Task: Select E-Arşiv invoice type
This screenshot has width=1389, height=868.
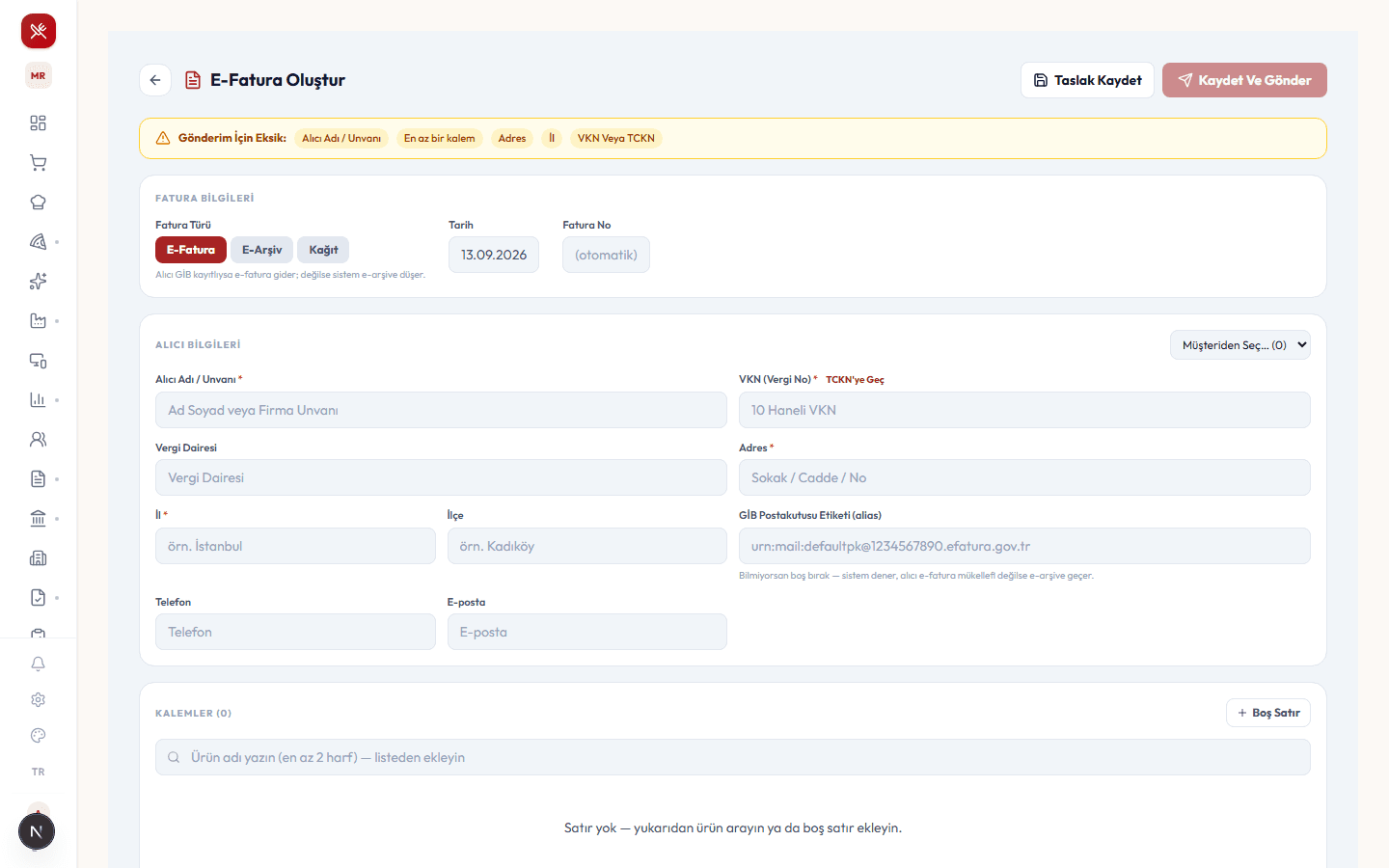Action: click(262, 250)
